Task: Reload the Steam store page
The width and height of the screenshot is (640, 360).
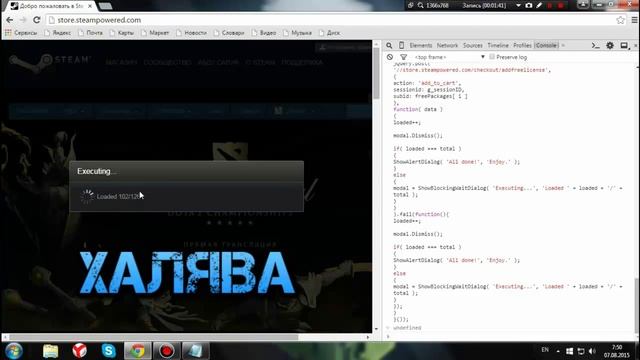Action: (37, 20)
